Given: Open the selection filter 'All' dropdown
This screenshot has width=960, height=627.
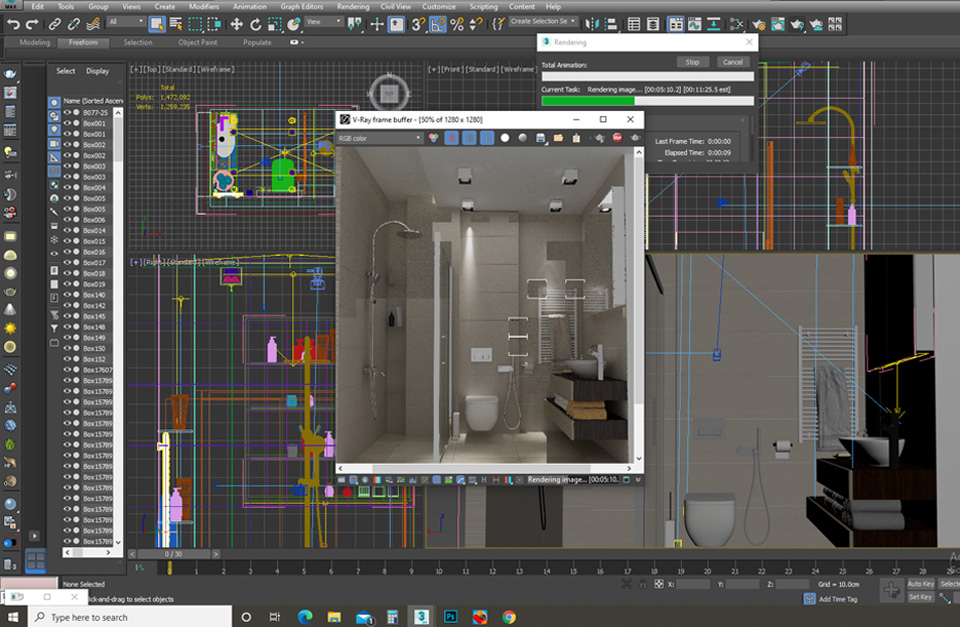Looking at the screenshot, I should coord(126,22).
